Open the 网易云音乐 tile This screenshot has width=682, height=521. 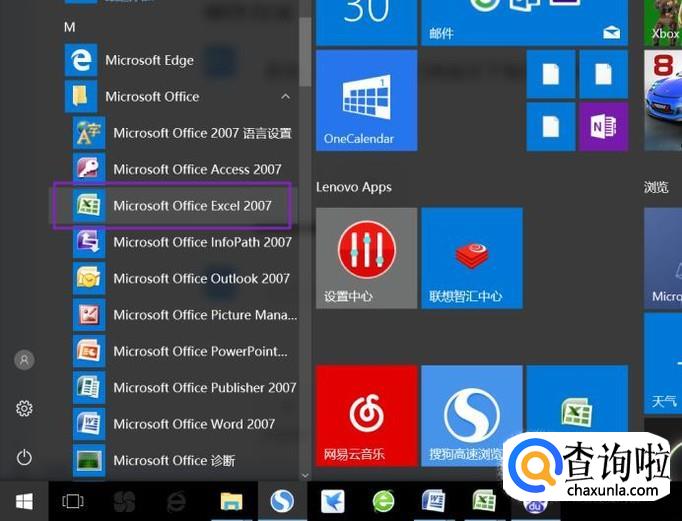pyautogui.click(x=367, y=416)
